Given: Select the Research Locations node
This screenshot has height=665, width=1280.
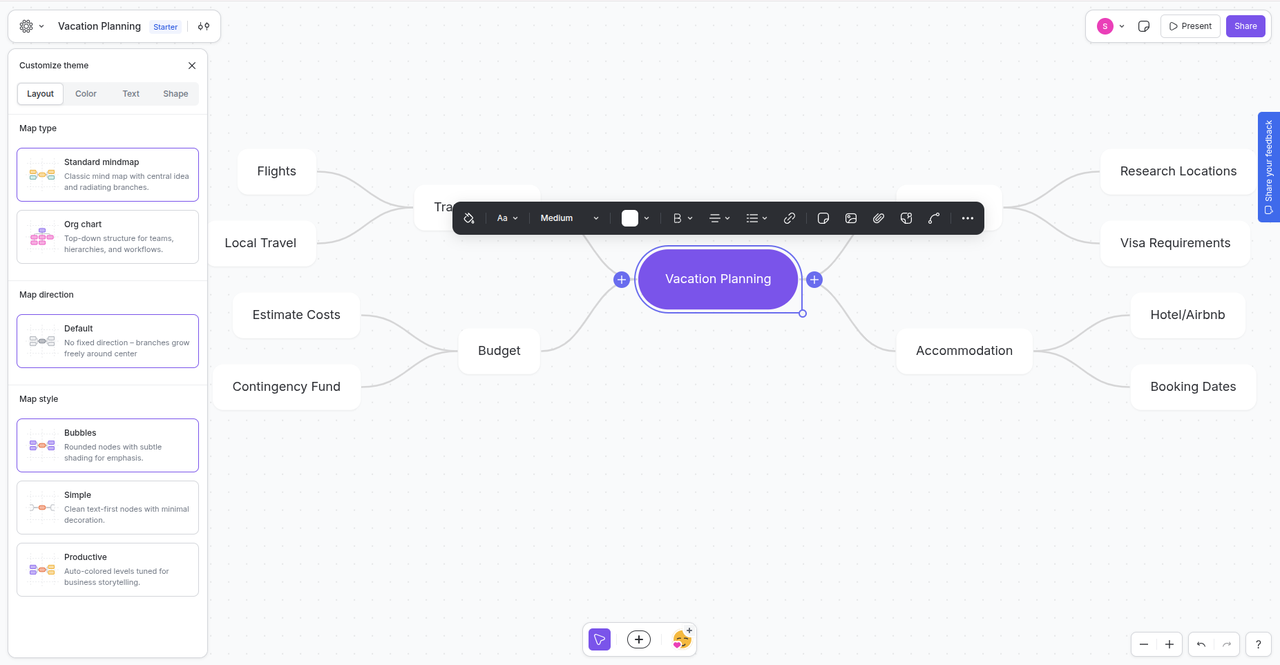Looking at the screenshot, I should pyautogui.click(x=1178, y=171).
